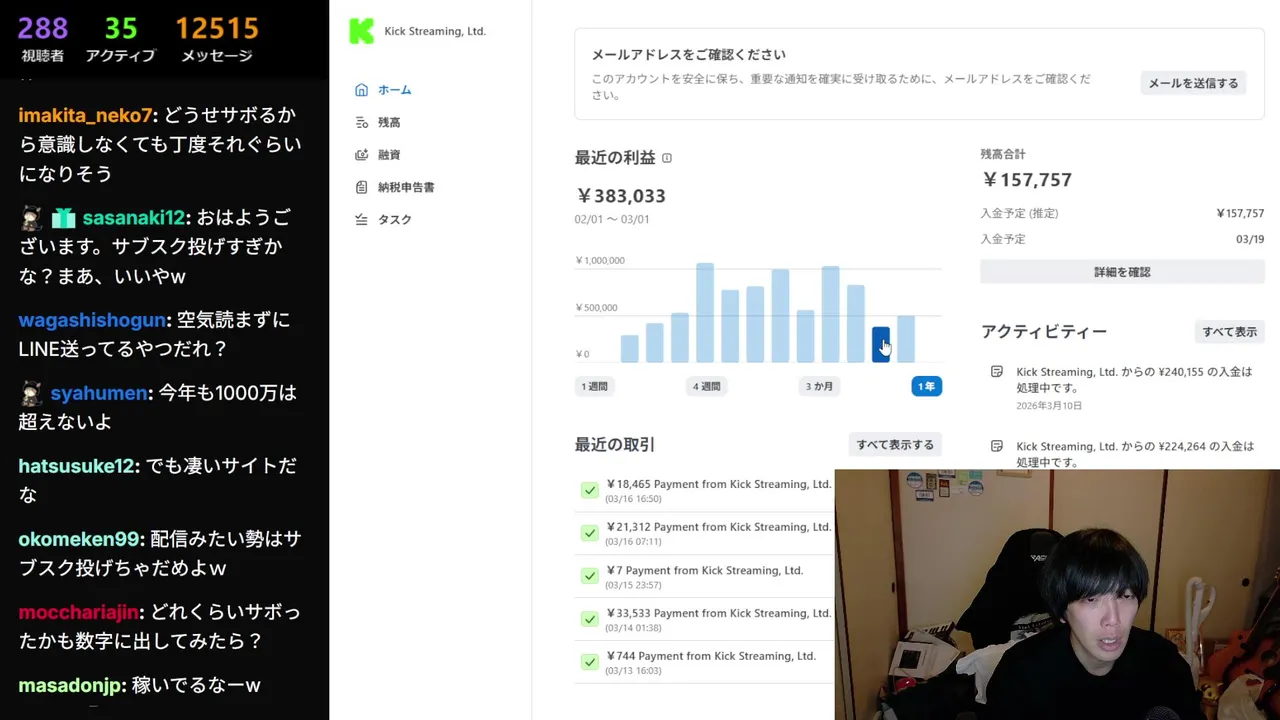Image resolution: width=1280 pixels, height=720 pixels.
Task: Click the ¥383,033 recent profit amount
Action: 620,196
